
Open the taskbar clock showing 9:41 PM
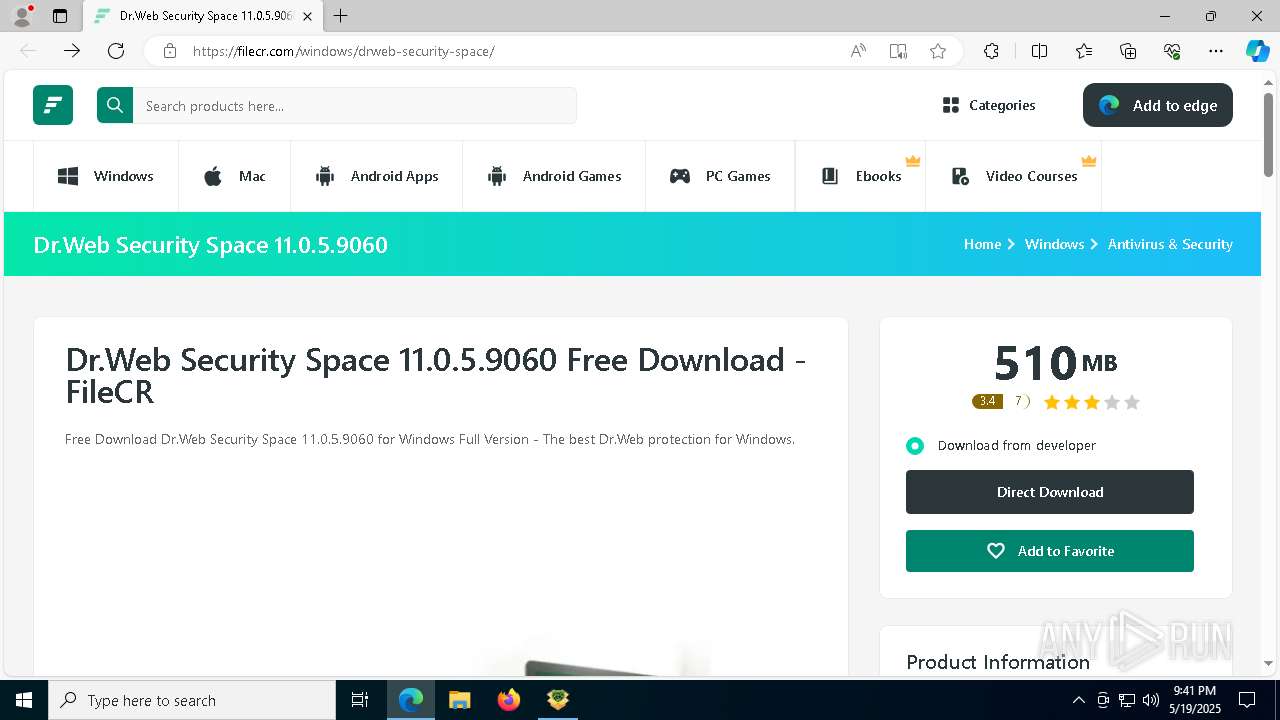[1195, 700]
